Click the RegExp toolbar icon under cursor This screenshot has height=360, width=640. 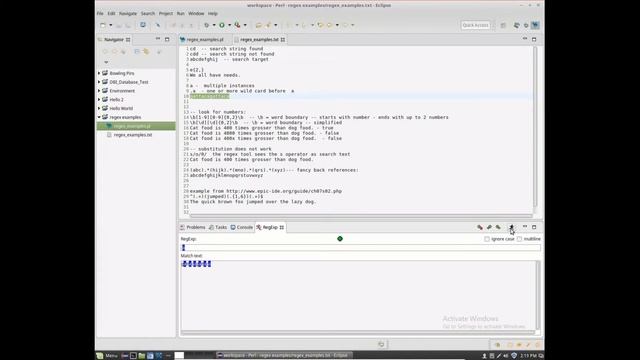[511, 227]
